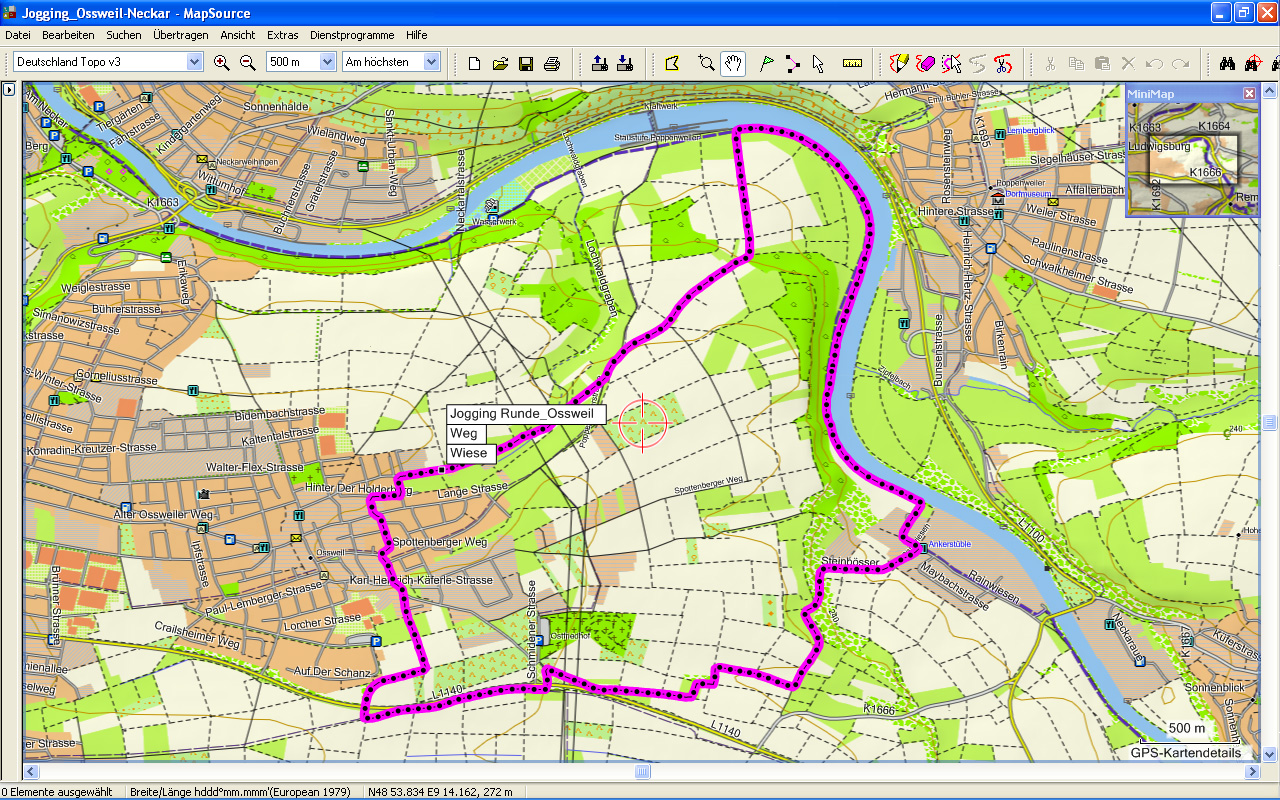Open the Hilfe menu
Screen dimensions: 1280x800
tap(417, 35)
